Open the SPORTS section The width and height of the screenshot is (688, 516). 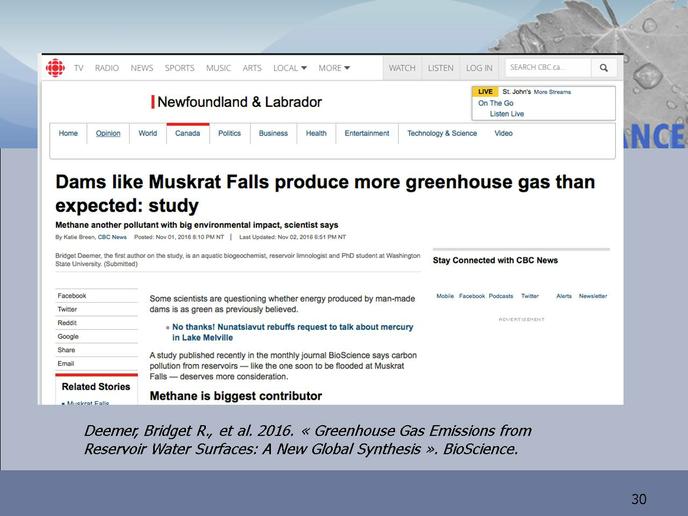click(x=179, y=68)
